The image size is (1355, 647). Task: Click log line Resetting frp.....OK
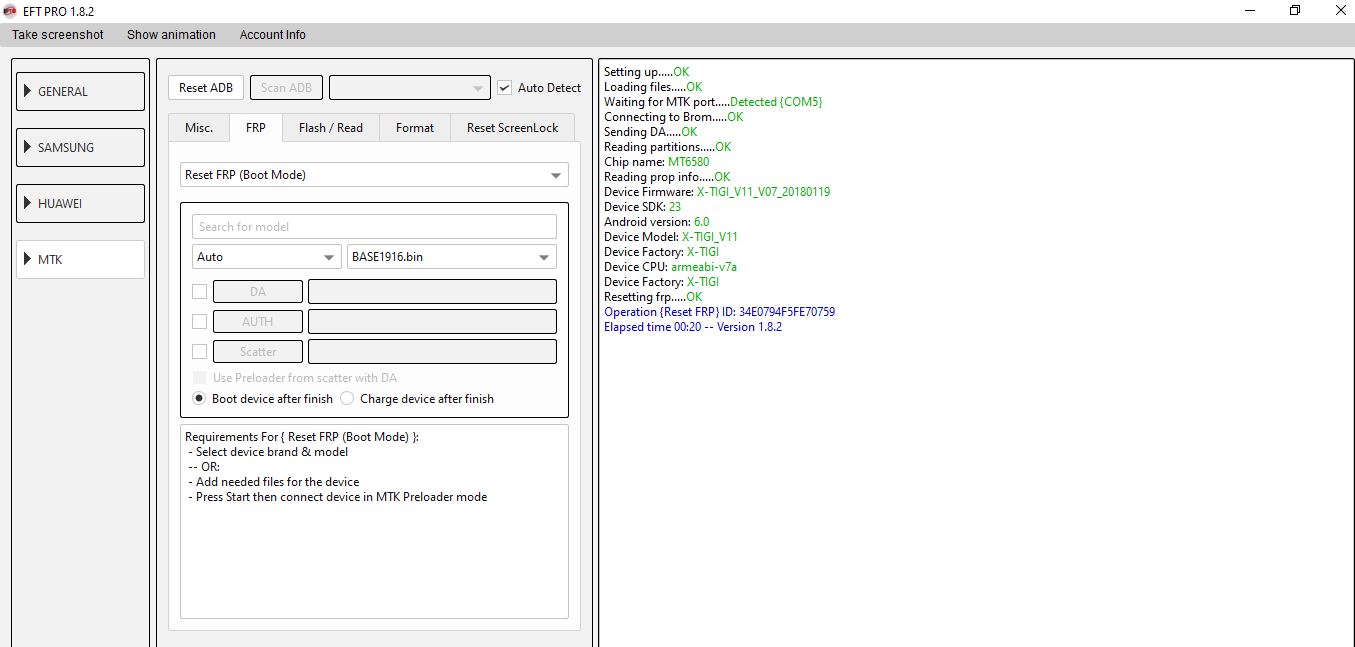pyautogui.click(x=653, y=297)
